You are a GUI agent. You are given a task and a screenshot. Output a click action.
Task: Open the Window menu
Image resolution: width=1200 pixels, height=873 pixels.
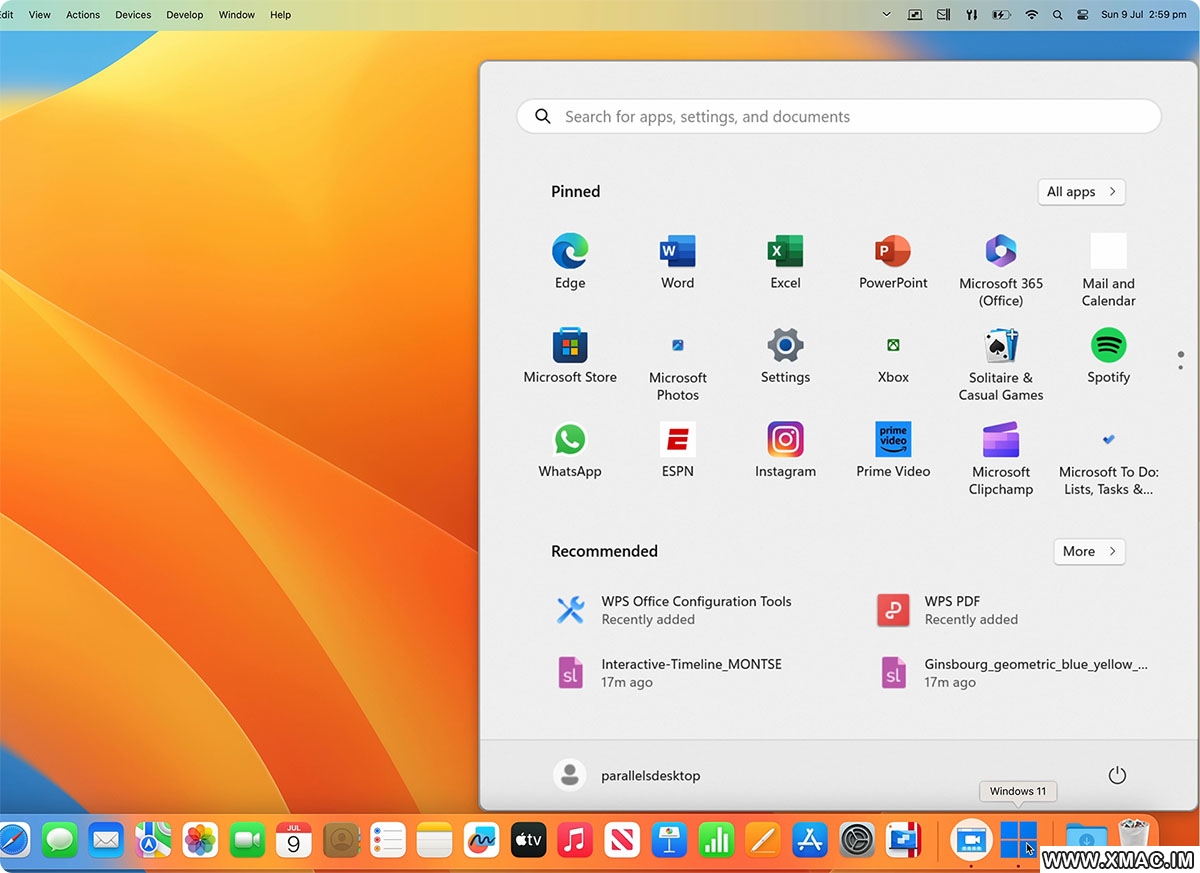[236, 15]
